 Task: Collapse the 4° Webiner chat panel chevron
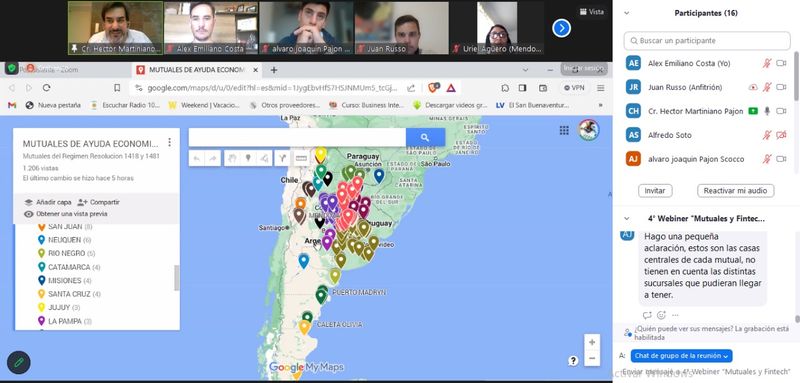click(x=627, y=218)
